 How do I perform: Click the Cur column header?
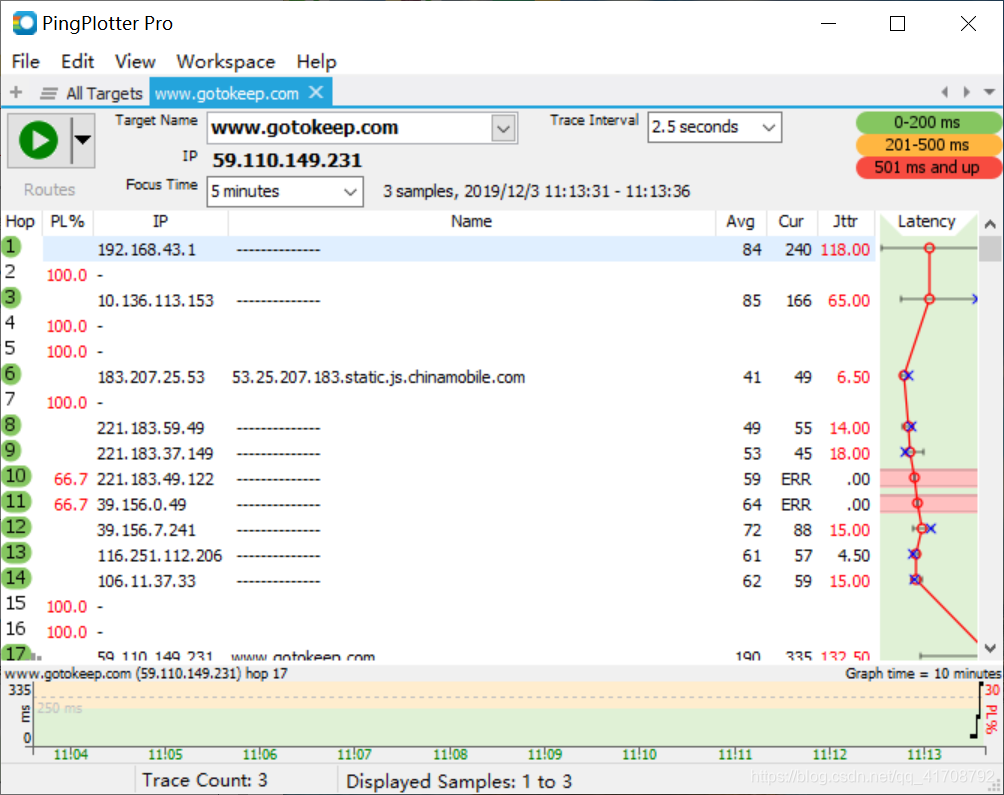[x=791, y=221]
